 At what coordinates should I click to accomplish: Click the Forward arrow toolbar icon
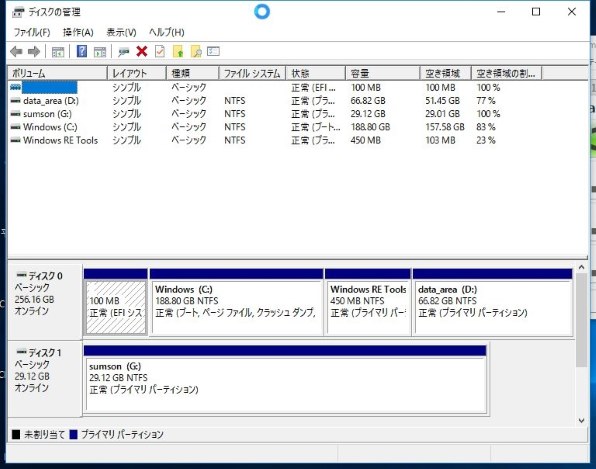click(x=34, y=51)
